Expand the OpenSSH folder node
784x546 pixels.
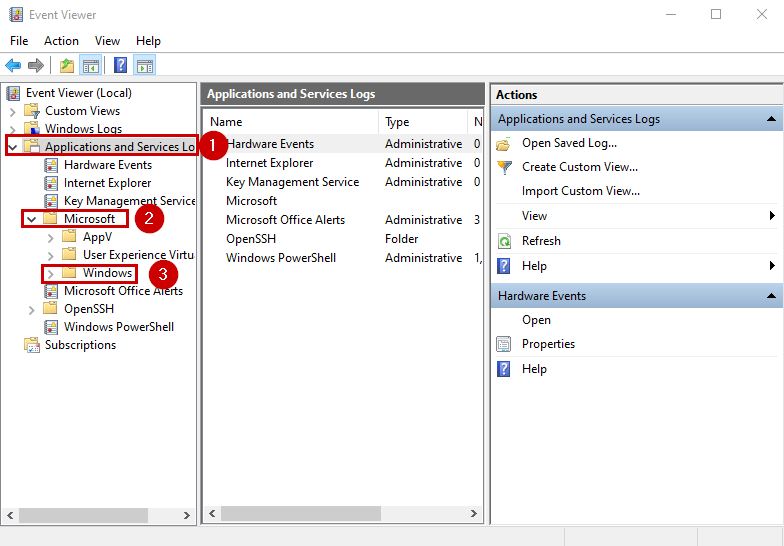(32, 310)
